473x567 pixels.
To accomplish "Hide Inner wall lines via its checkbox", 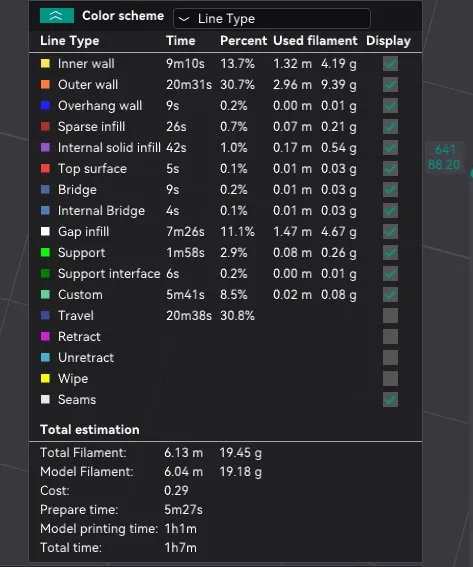I will (390, 64).
